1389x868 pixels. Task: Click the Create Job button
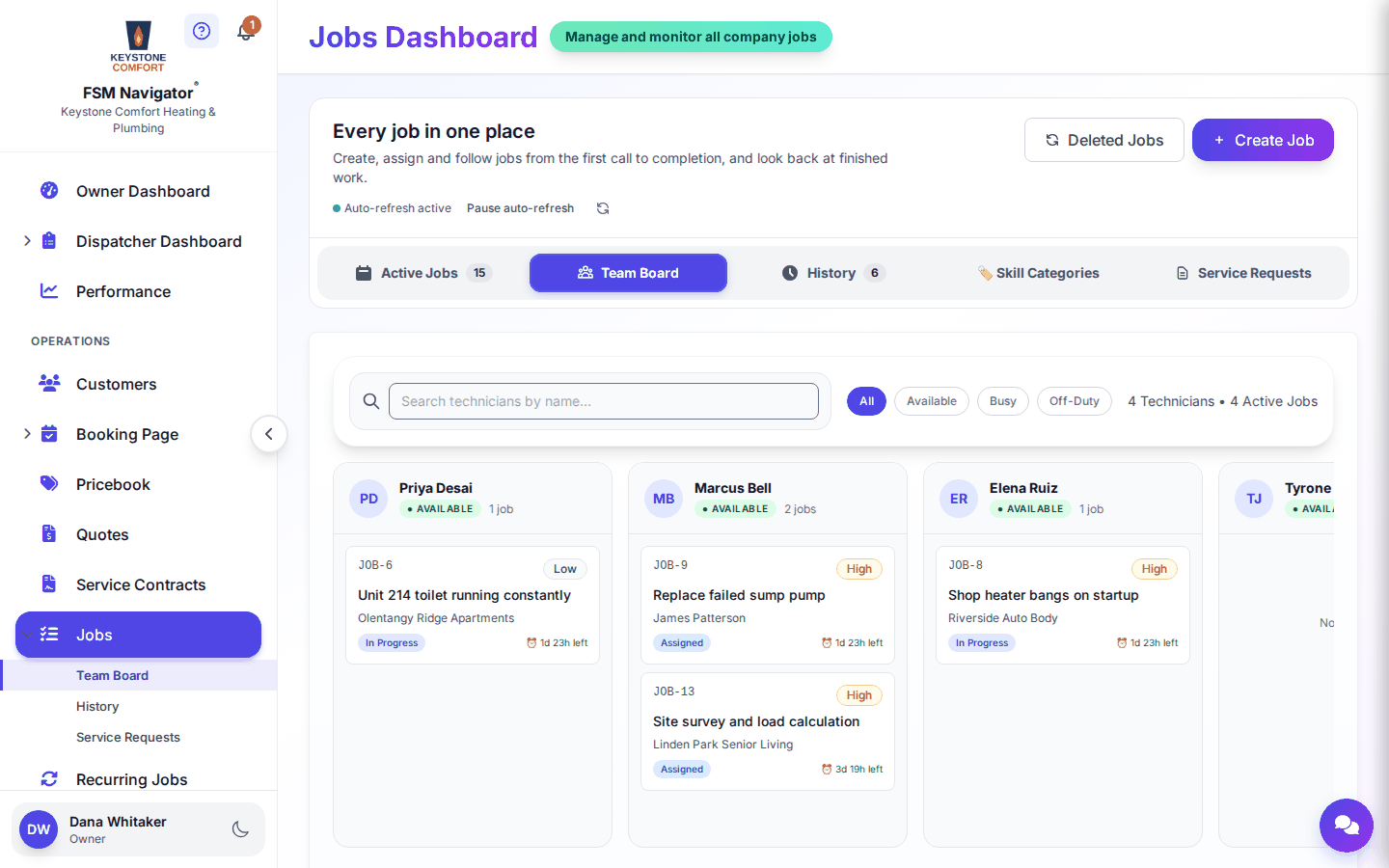(1263, 140)
